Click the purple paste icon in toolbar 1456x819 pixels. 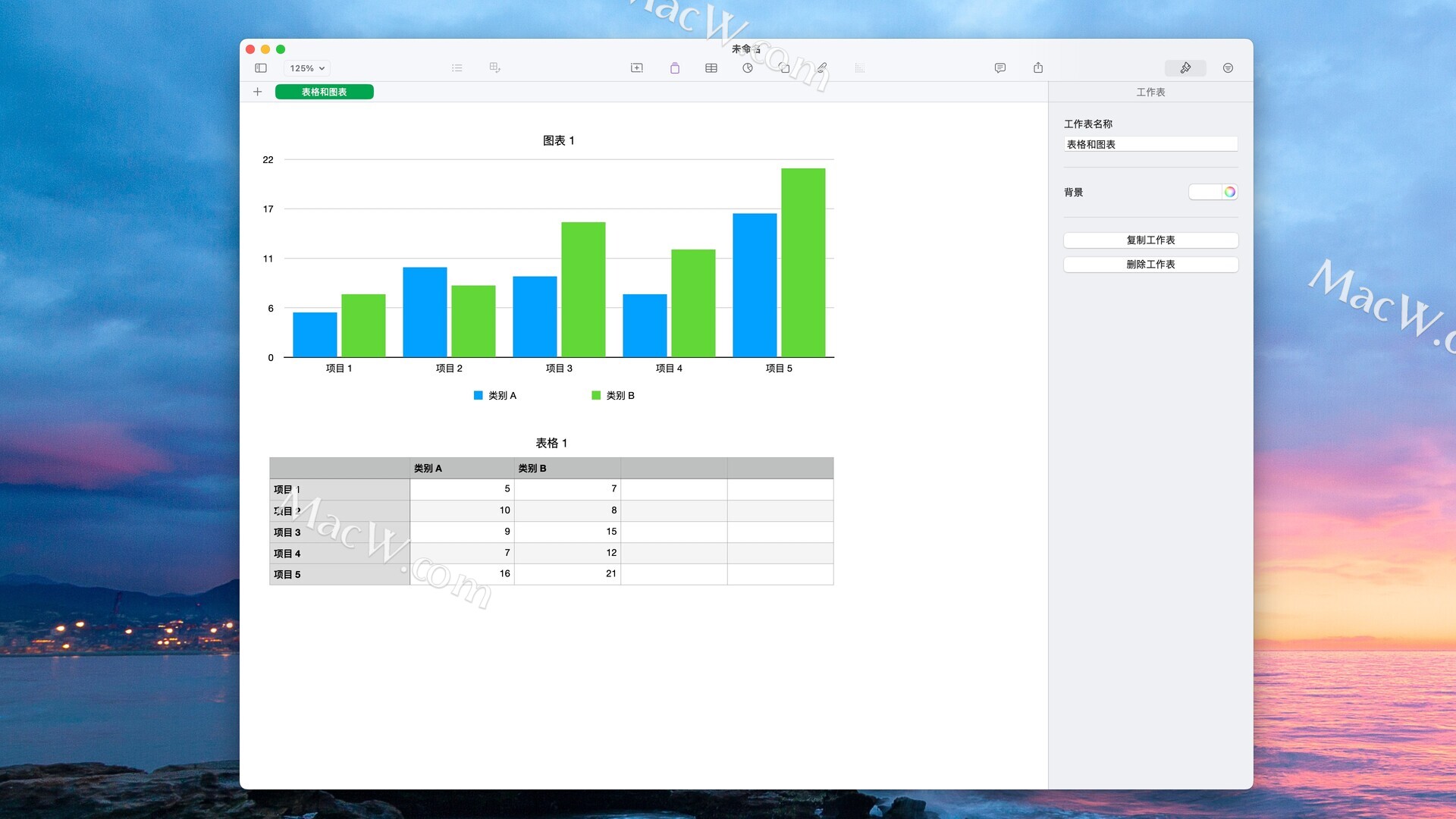(x=674, y=68)
